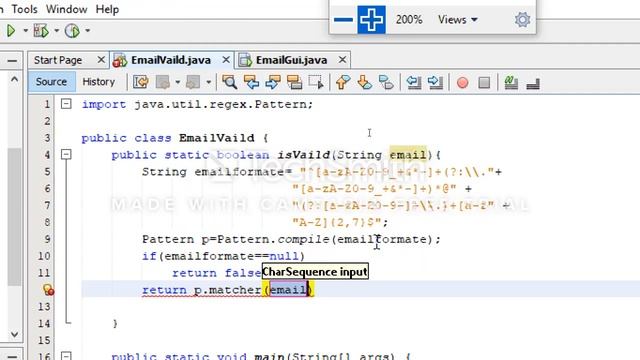Collapse the import fold at line 1
Screen dimensions: 640x360
(x=66, y=104)
